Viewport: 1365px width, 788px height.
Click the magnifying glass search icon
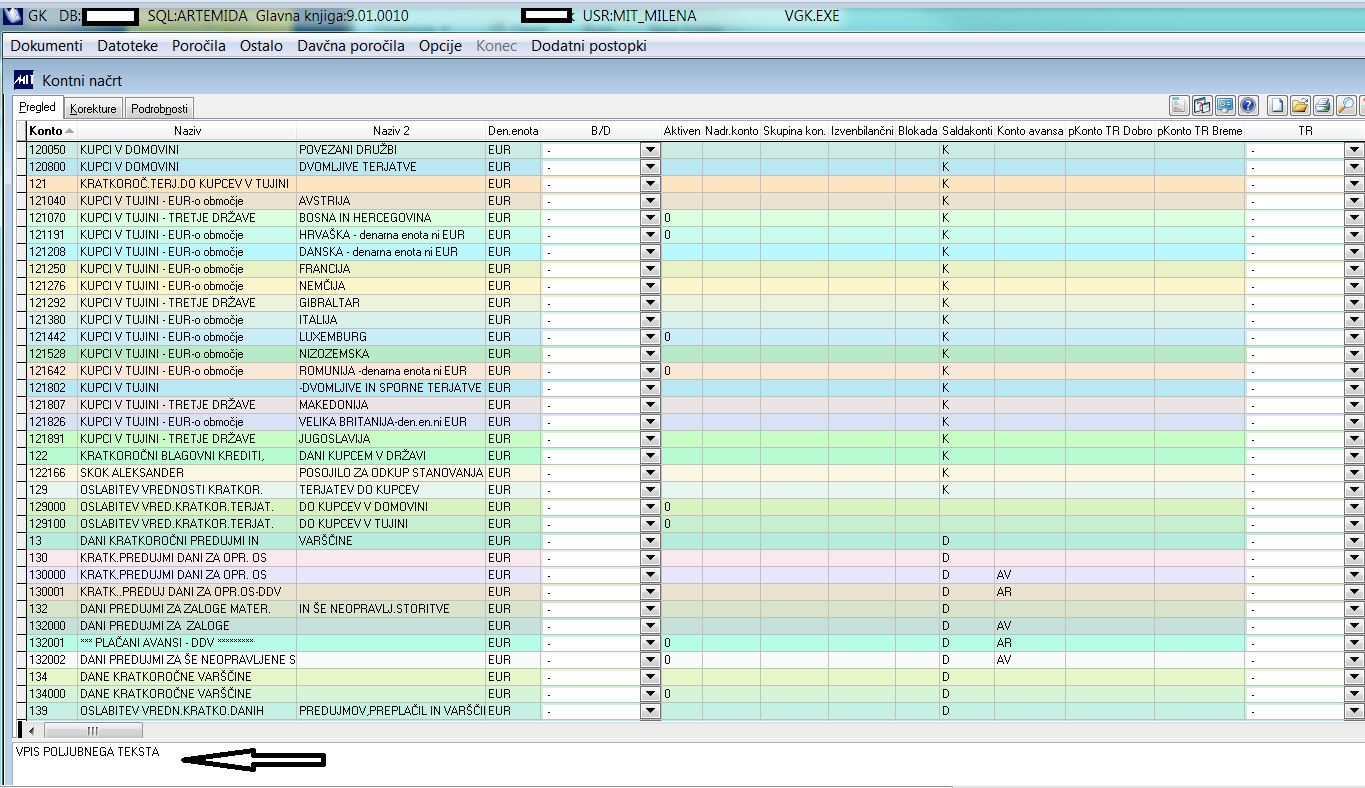[x=1346, y=106]
